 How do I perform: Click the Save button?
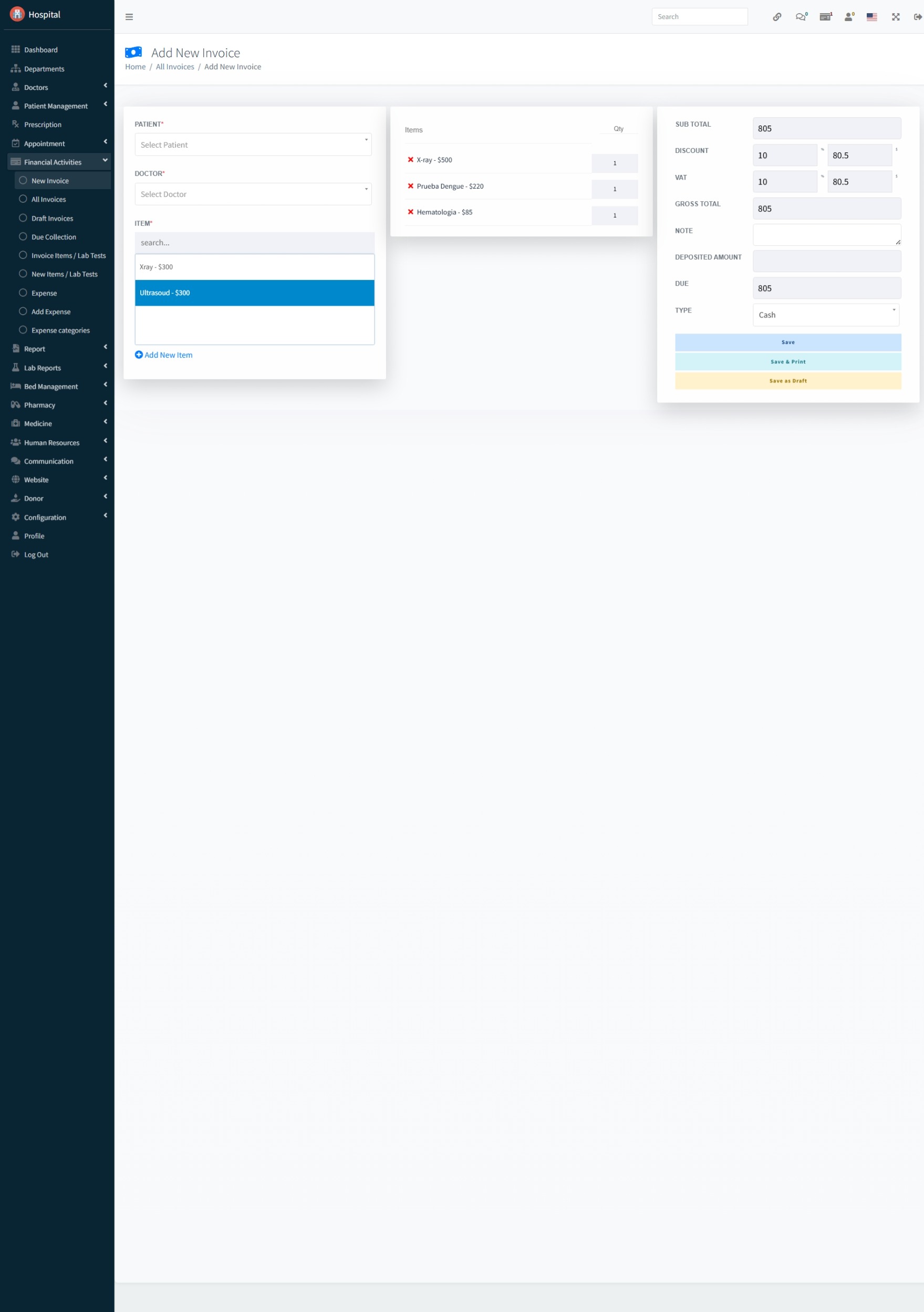tap(788, 342)
